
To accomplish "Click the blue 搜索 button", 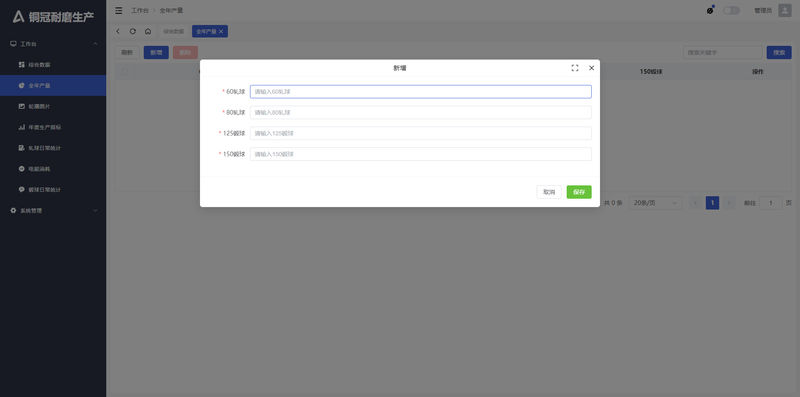I will pyautogui.click(x=779, y=53).
